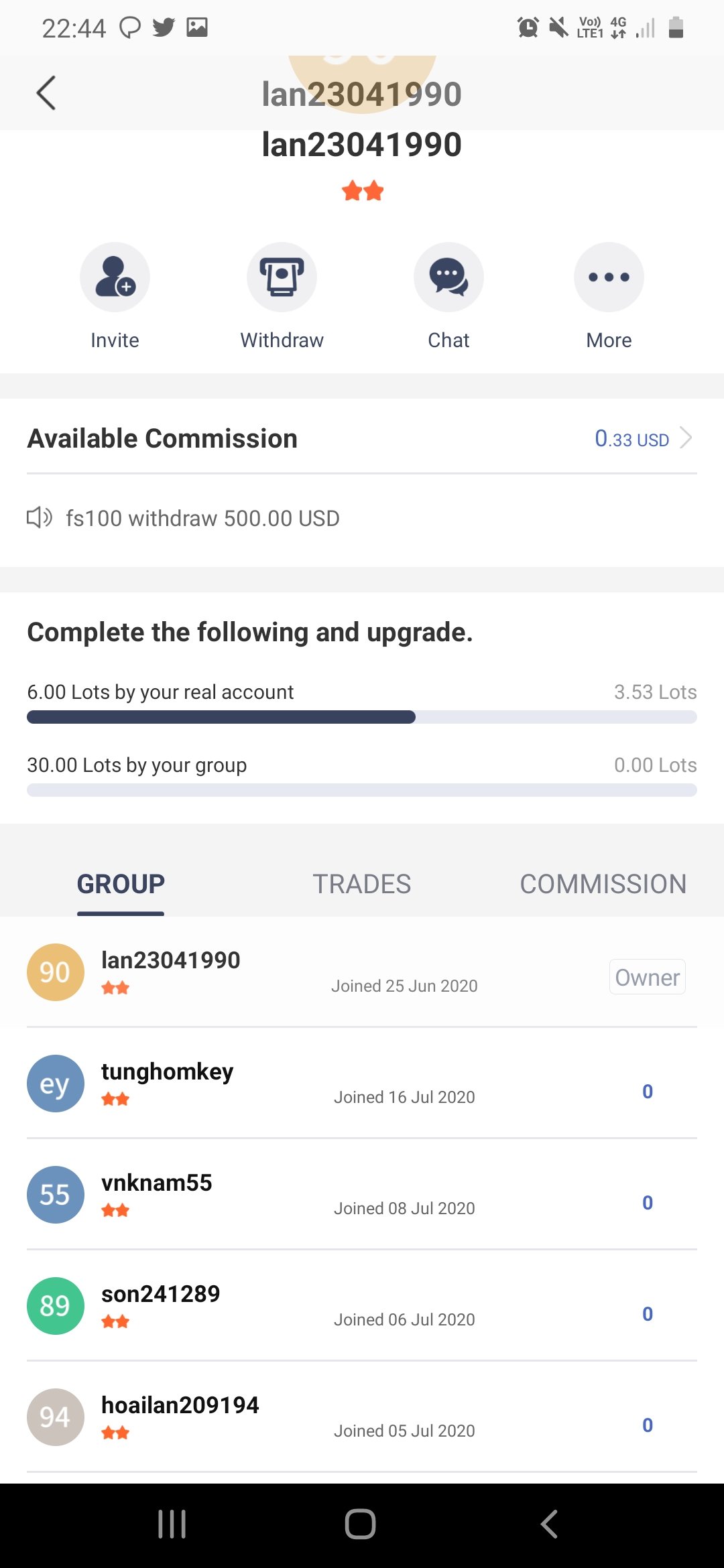Image resolution: width=724 pixels, height=1568 pixels.
Task: Open the Chat bubbles icon
Action: [x=448, y=277]
